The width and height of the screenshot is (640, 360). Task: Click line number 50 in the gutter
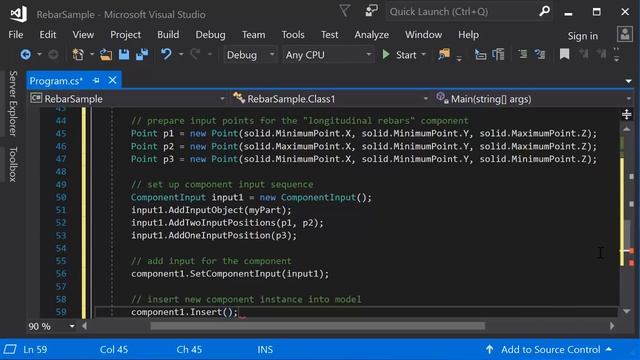[61, 197]
